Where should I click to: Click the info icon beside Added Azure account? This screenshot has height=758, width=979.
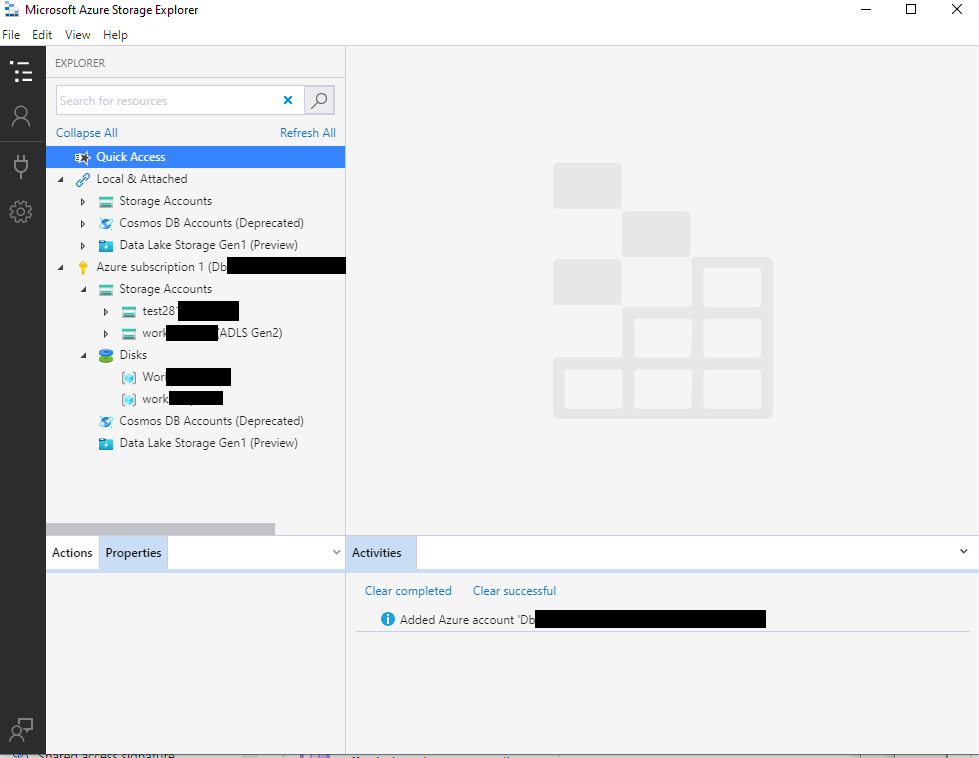click(388, 620)
